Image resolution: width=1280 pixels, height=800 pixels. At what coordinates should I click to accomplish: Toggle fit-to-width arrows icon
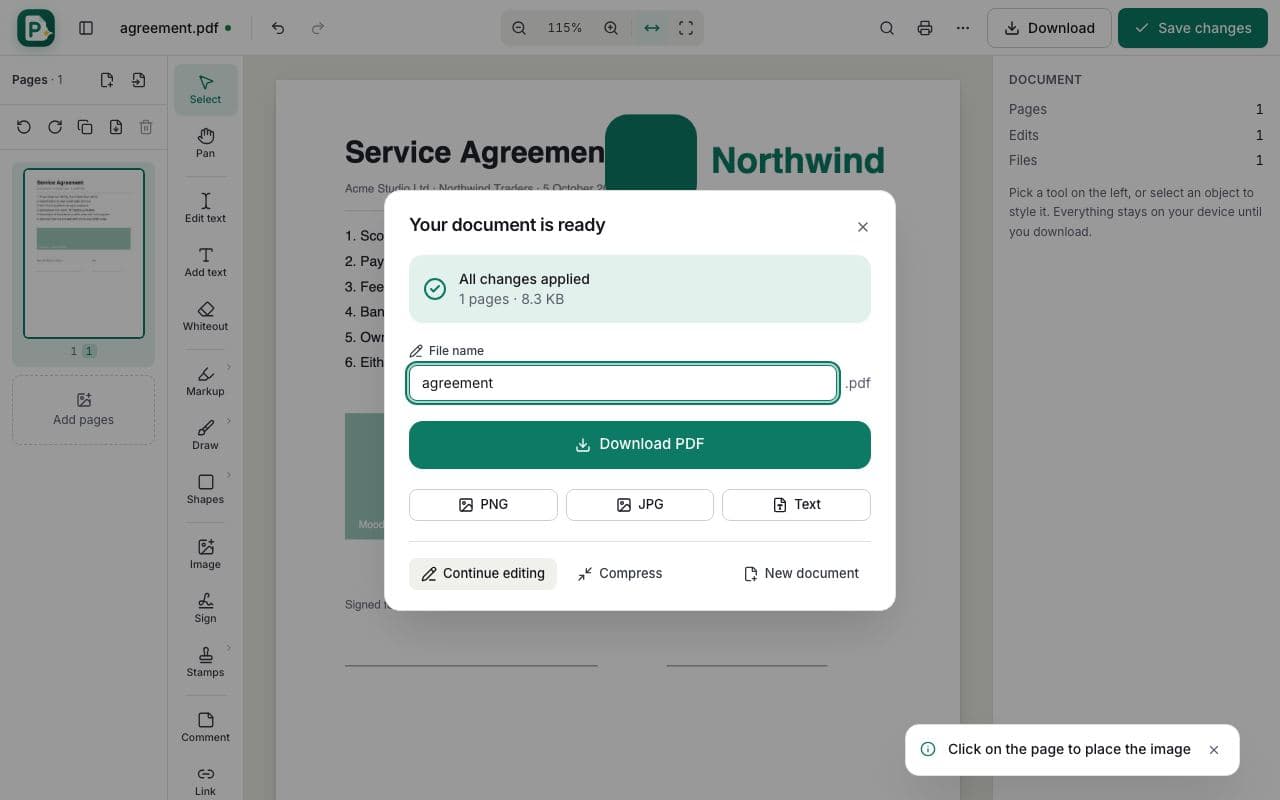[x=652, y=28]
